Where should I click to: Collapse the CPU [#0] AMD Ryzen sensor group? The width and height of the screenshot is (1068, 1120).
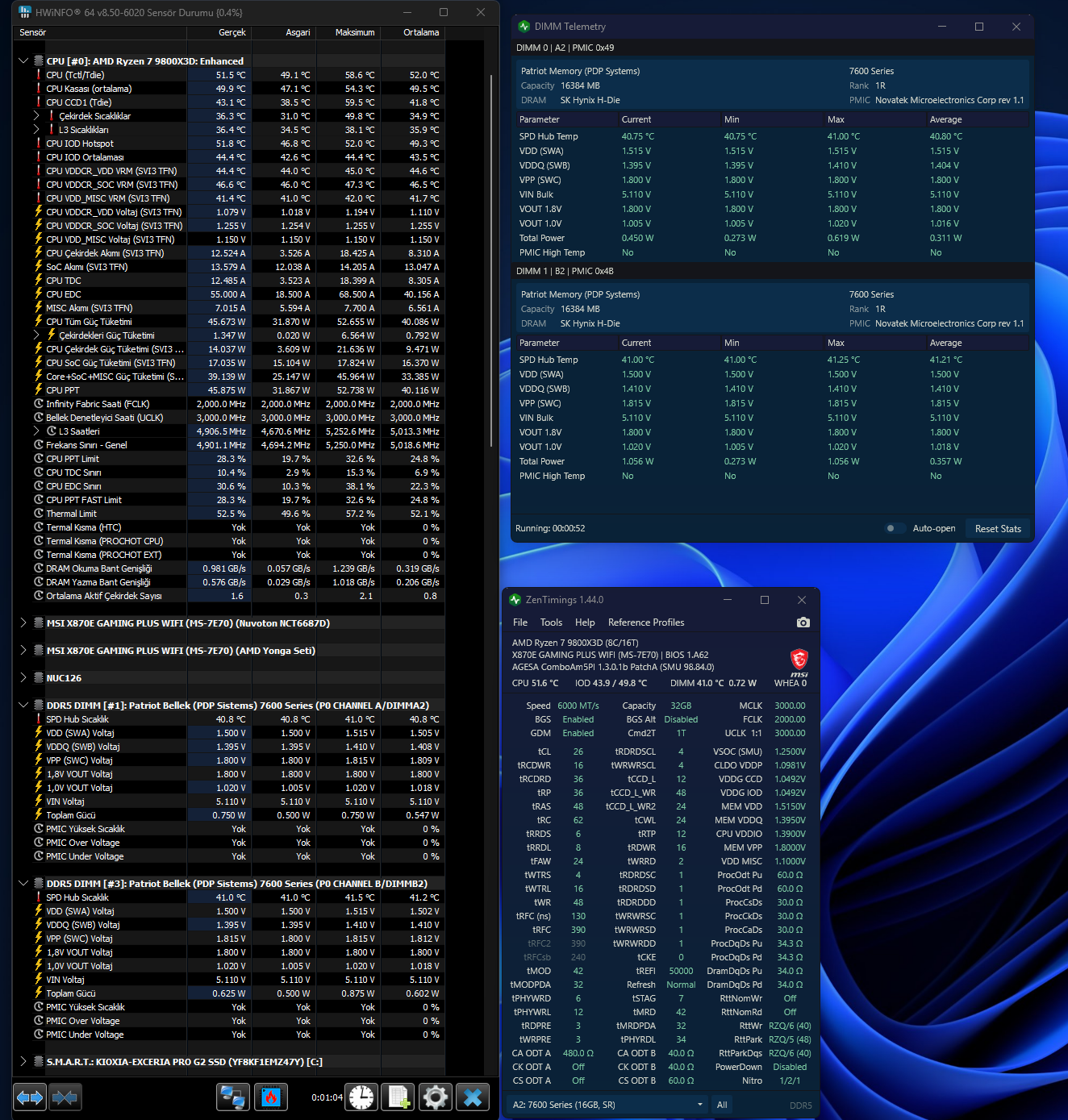pos(23,61)
